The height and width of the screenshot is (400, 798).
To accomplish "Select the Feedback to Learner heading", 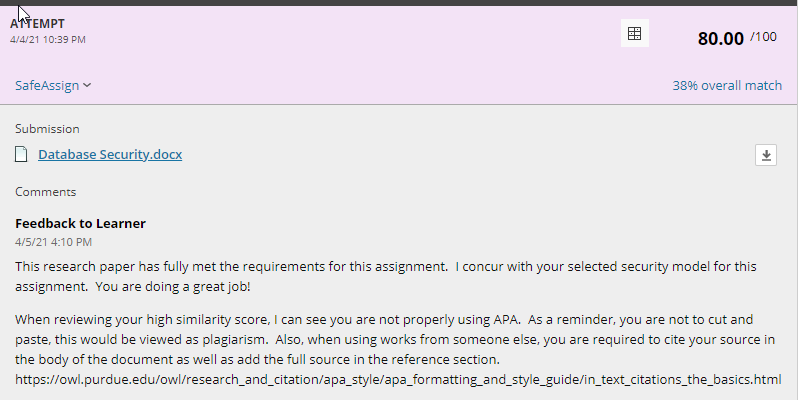I will (80, 223).
